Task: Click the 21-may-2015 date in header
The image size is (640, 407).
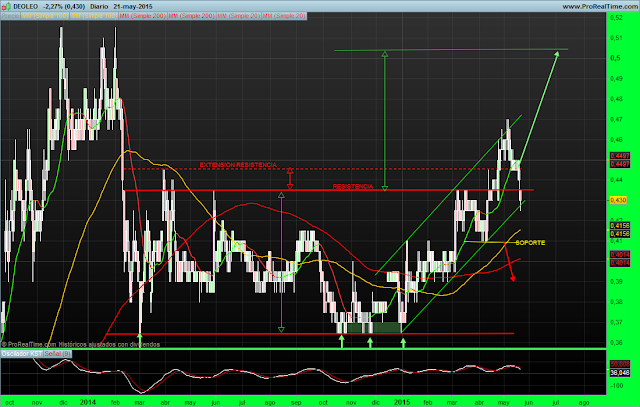Action: [x=133, y=7]
